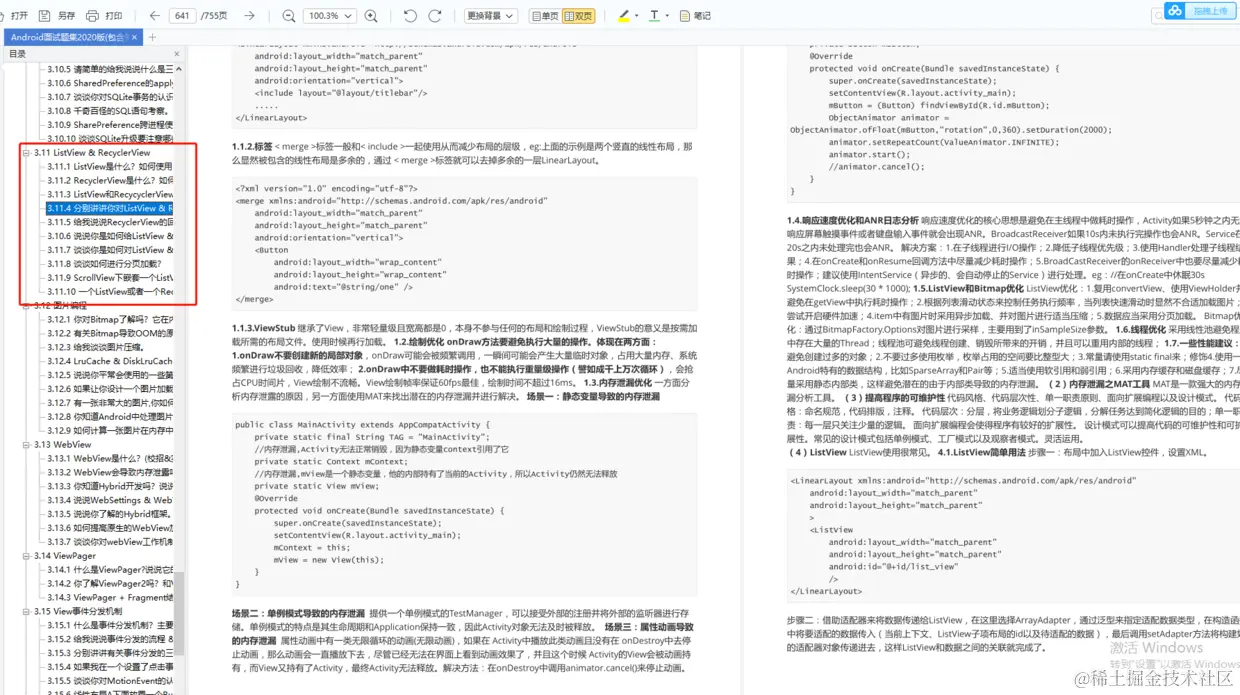Open outline item 3.14.2 你了解ViewPager2吗
Image resolution: width=1240 pixels, height=695 pixels.
pos(109,583)
